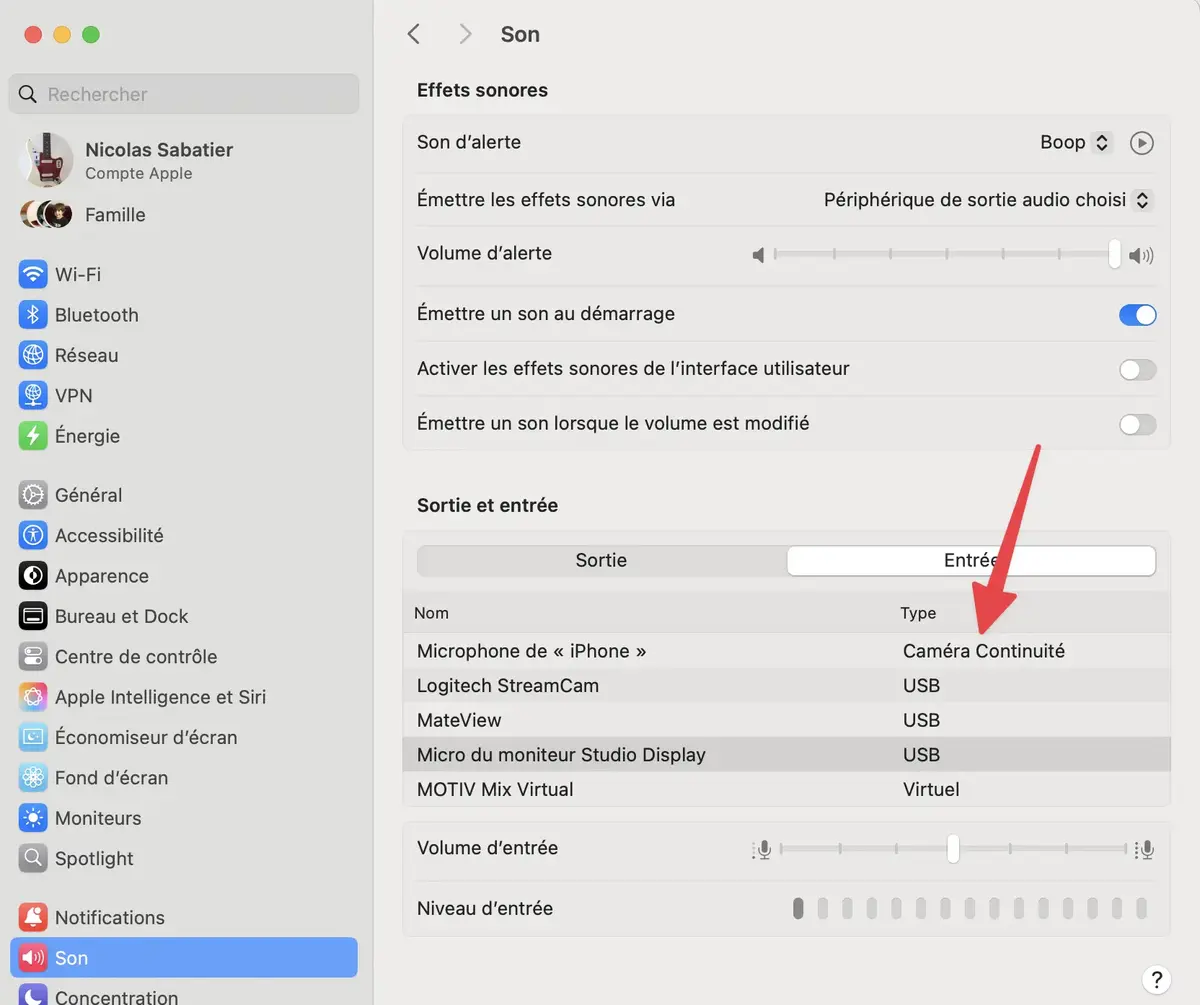Screen dimensions: 1200x1005
Task: Disable the startup sound toggle
Action: 1137,314
